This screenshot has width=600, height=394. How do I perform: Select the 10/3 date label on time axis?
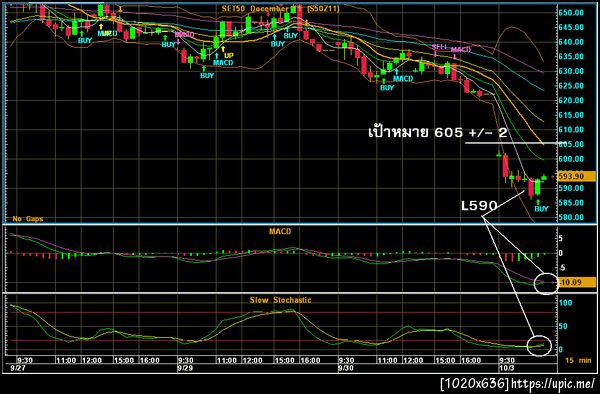(x=507, y=368)
